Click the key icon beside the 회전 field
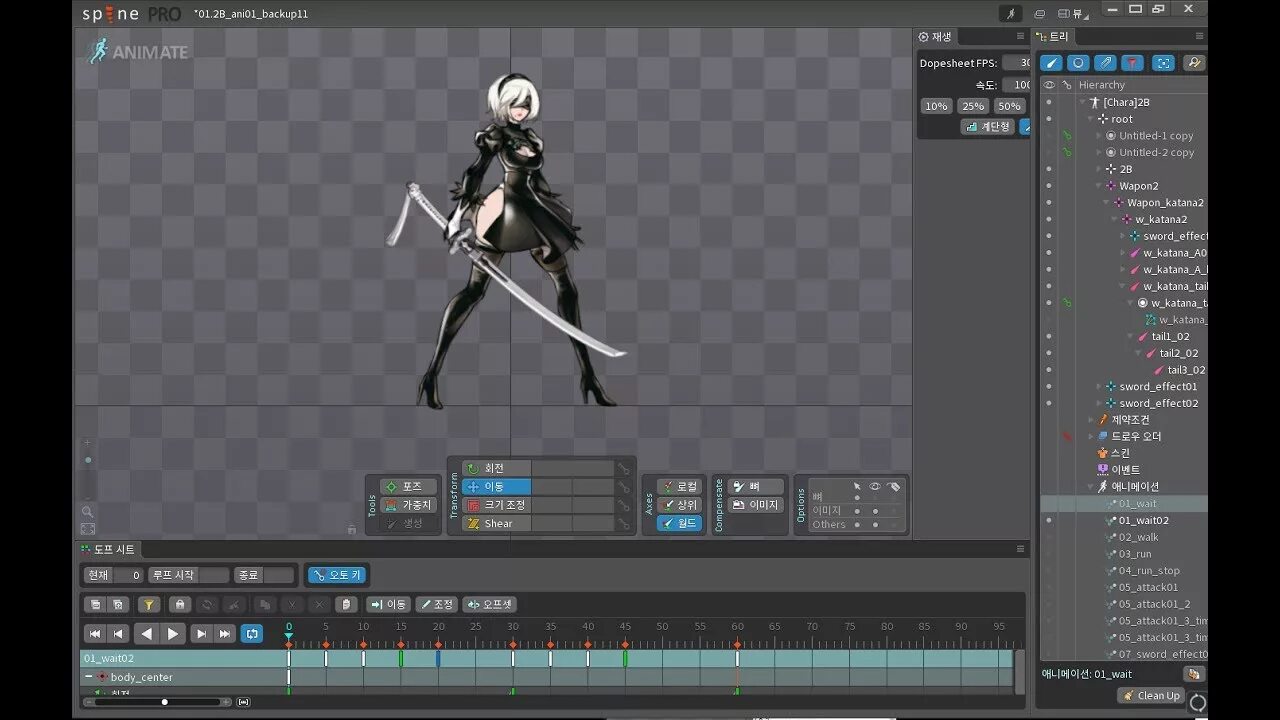1280x720 pixels. click(624, 468)
